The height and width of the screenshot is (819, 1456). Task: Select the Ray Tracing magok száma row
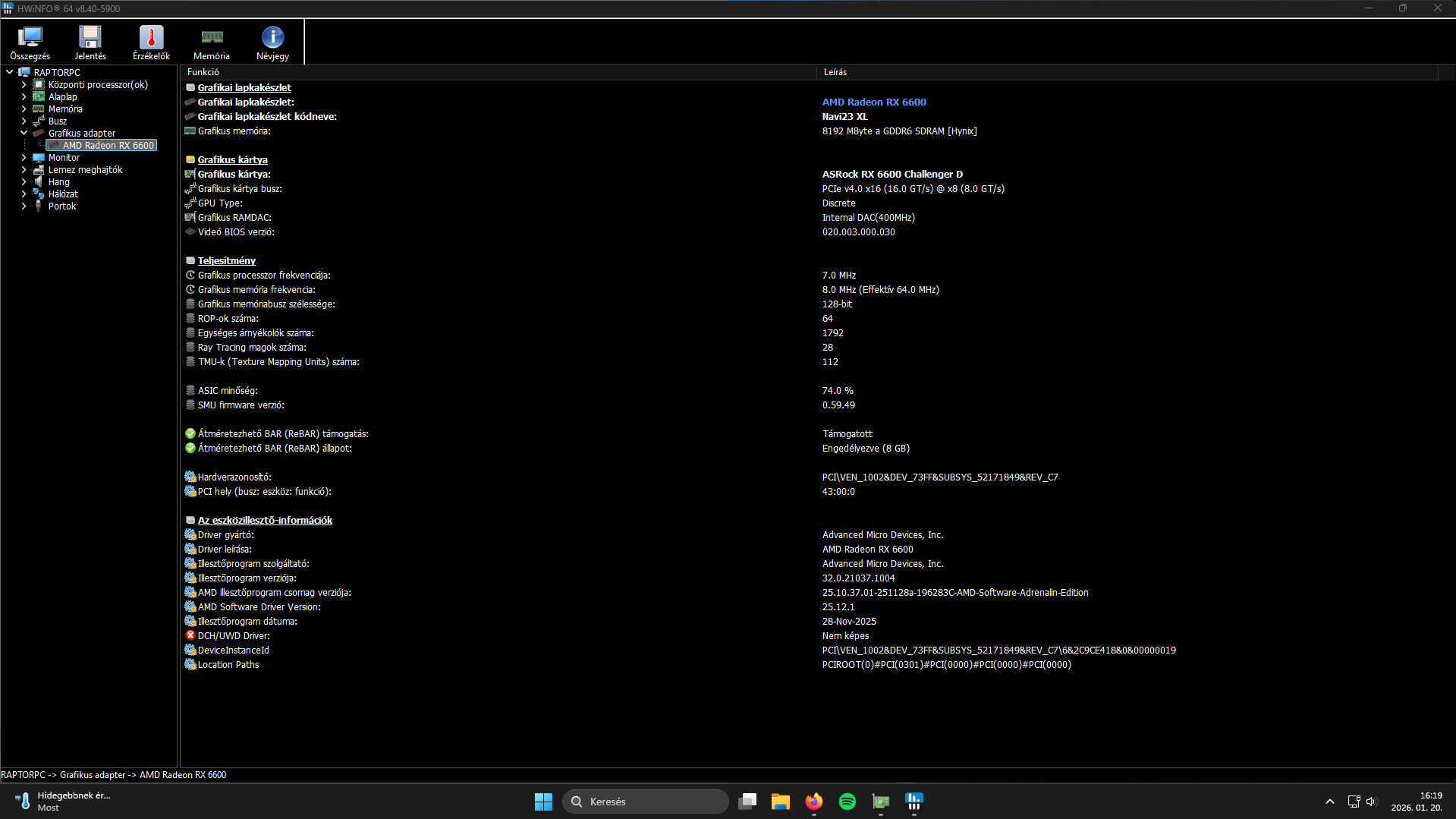[810, 348]
